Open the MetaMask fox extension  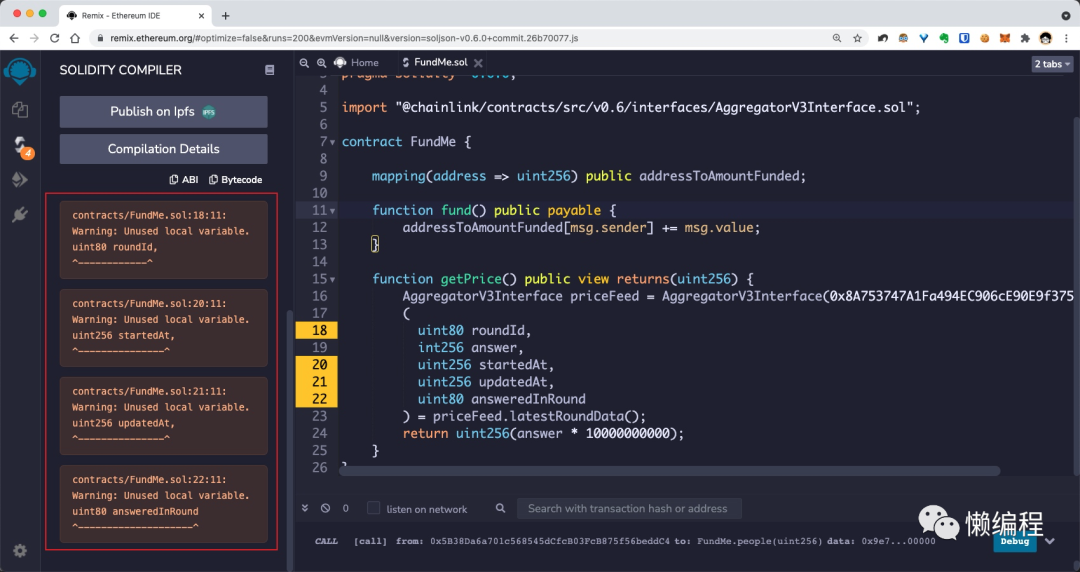coord(1005,38)
